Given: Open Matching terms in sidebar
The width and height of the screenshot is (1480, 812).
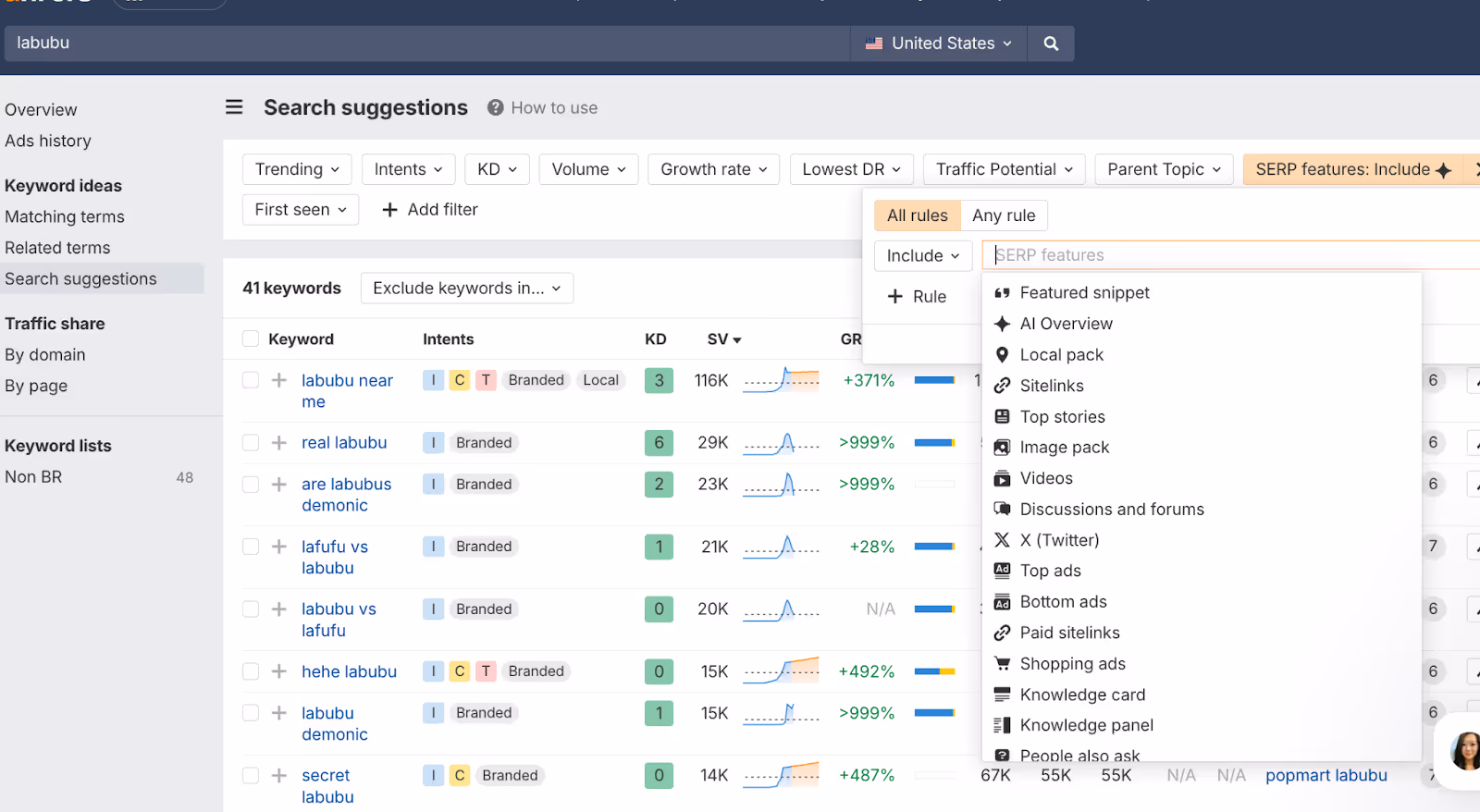Looking at the screenshot, I should click(65, 216).
